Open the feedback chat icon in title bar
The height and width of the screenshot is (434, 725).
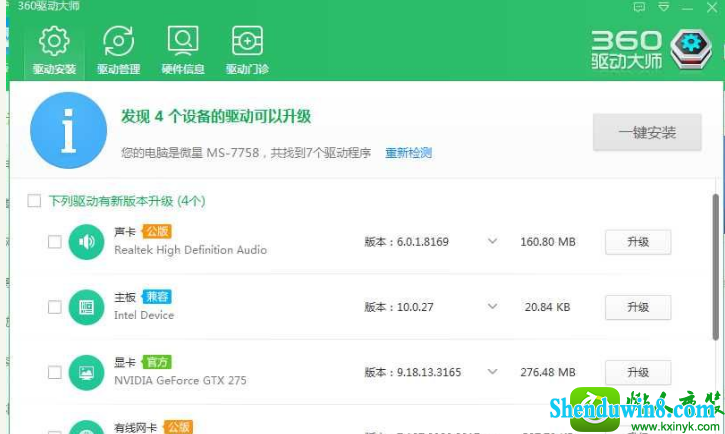(639, 7)
